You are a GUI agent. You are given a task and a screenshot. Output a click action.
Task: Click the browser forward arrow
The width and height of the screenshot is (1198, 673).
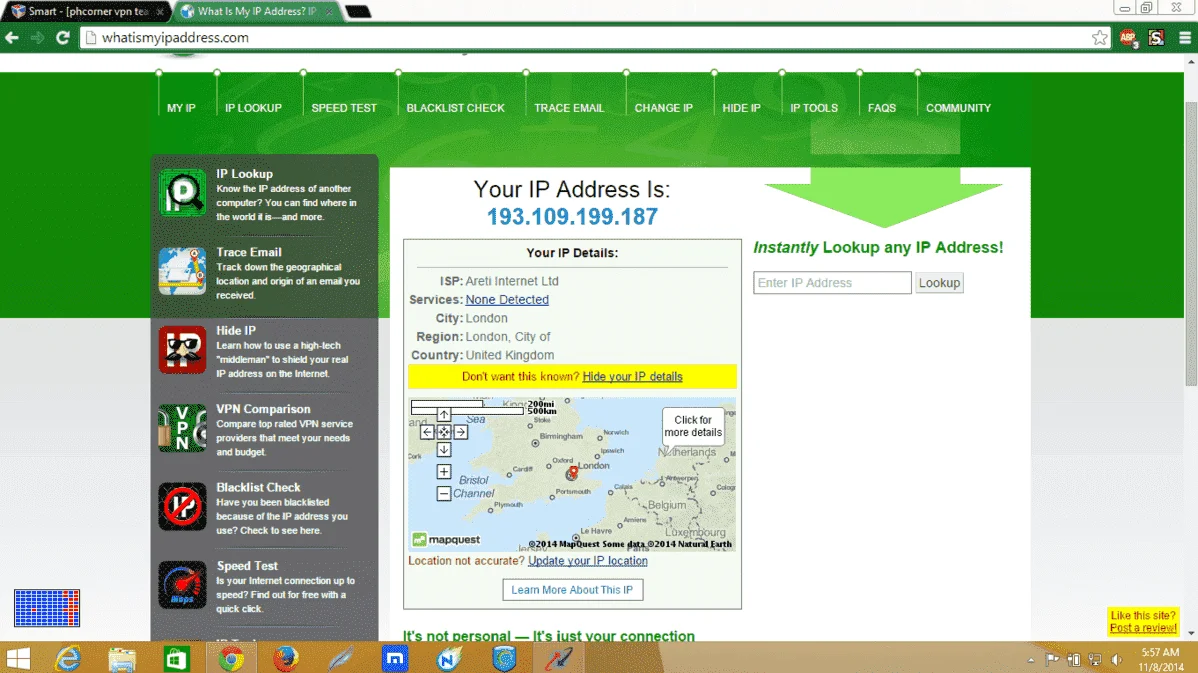click(37, 37)
